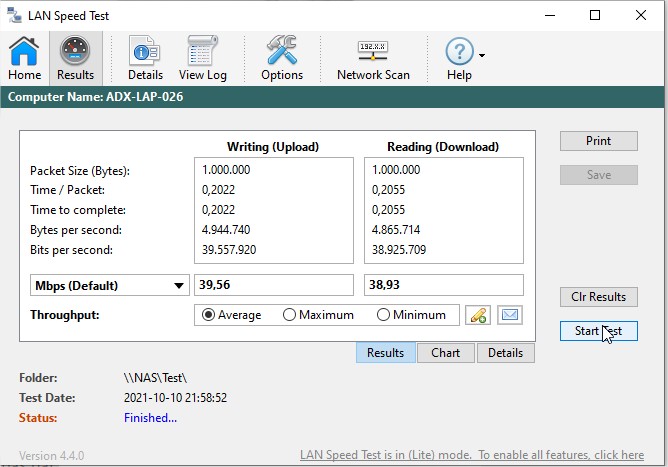
Task: Click the 38,93 download throughput field
Action: 444,285
